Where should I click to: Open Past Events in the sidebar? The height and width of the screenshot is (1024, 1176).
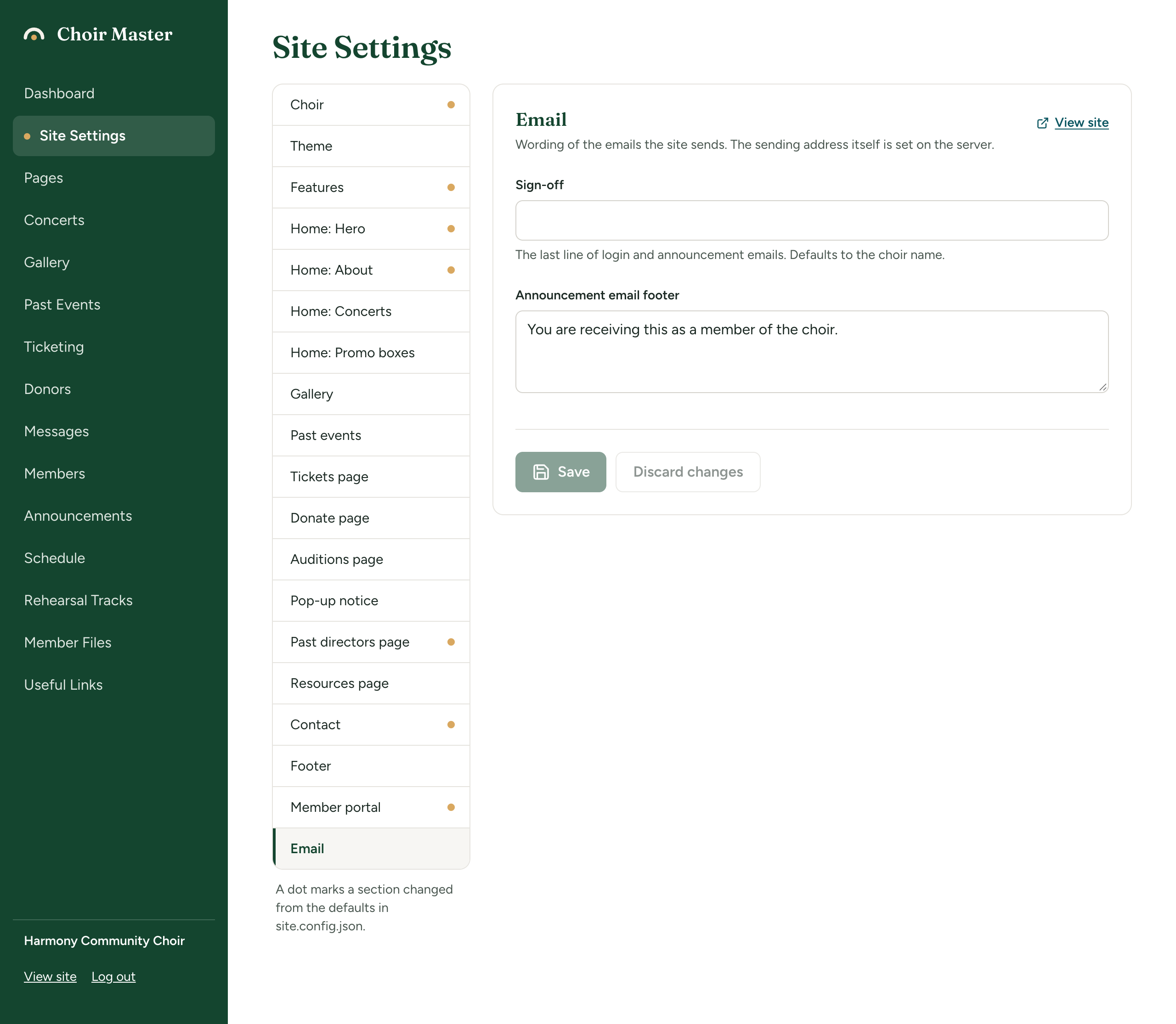click(x=114, y=304)
